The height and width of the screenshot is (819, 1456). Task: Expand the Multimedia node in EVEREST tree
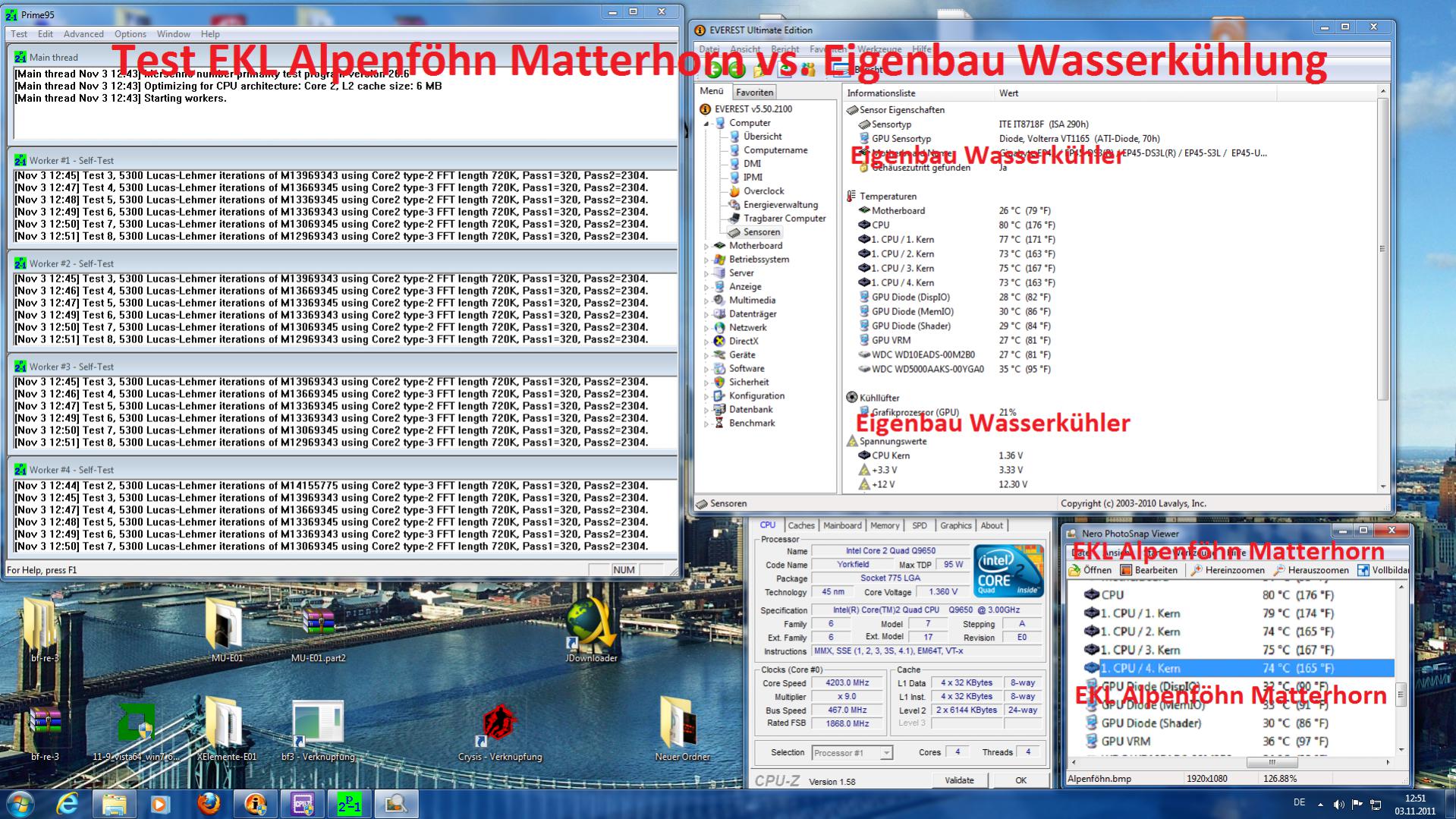706,301
